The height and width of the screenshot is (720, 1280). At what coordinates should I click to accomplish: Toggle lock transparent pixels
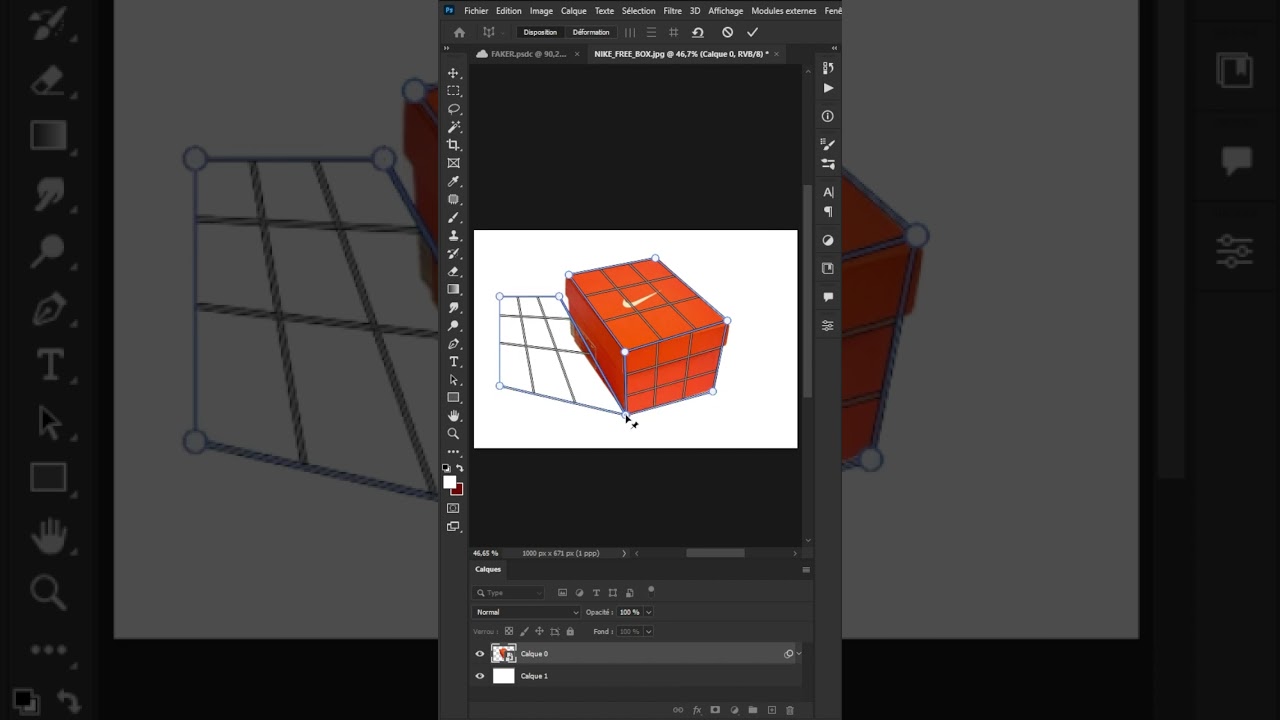(x=509, y=631)
